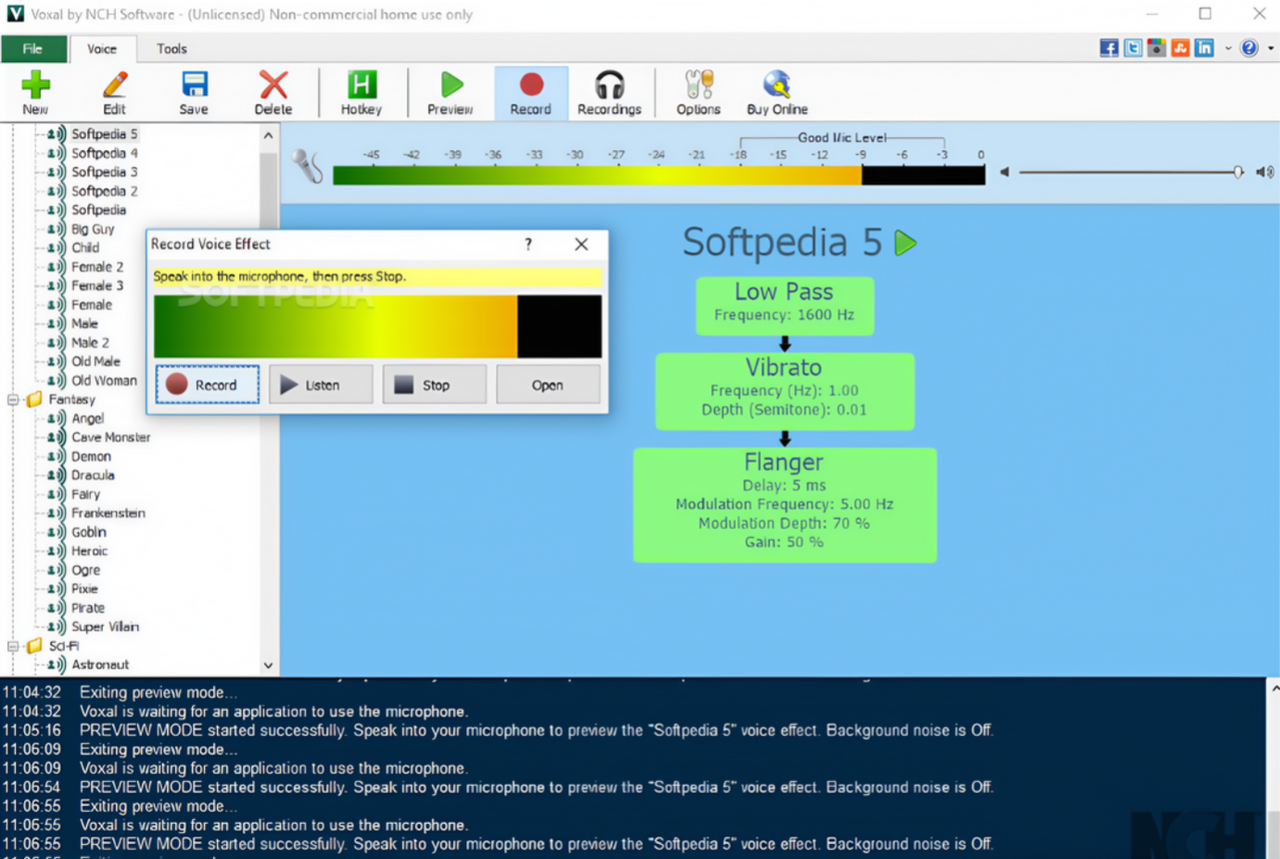Screen dimensions: 1280x859
Task: Select the Male 2 voice
Action: pyautogui.click(x=91, y=342)
